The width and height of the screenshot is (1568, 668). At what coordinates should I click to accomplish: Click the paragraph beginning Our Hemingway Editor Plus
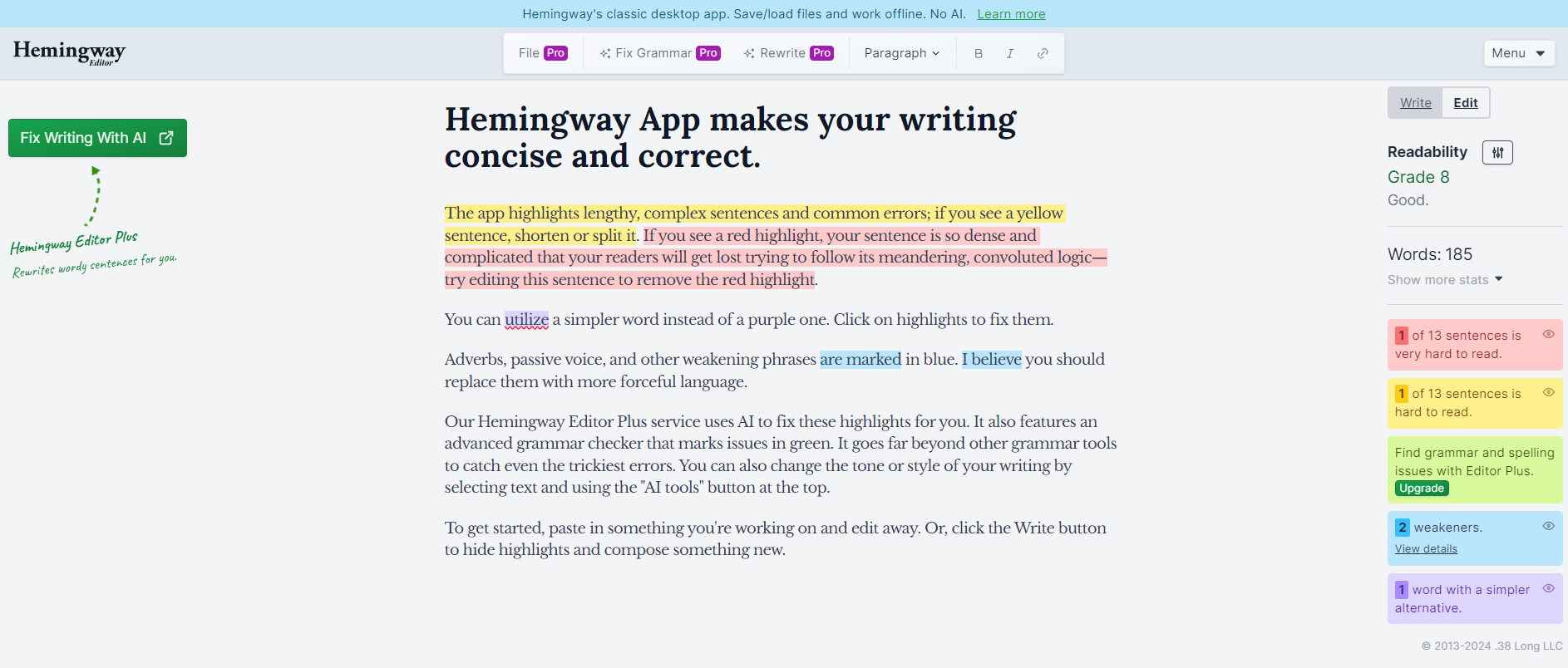[781, 454]
